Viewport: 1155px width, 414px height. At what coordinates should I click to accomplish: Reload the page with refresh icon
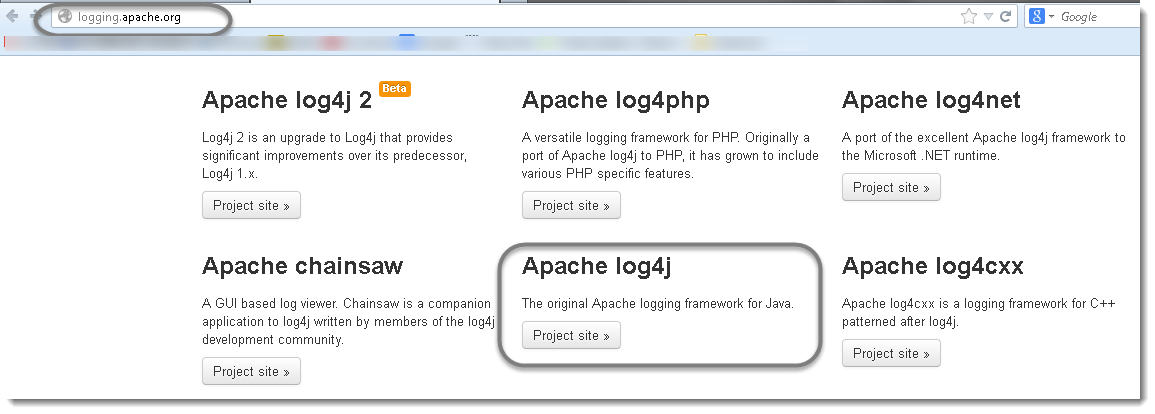coord(1005,16)
